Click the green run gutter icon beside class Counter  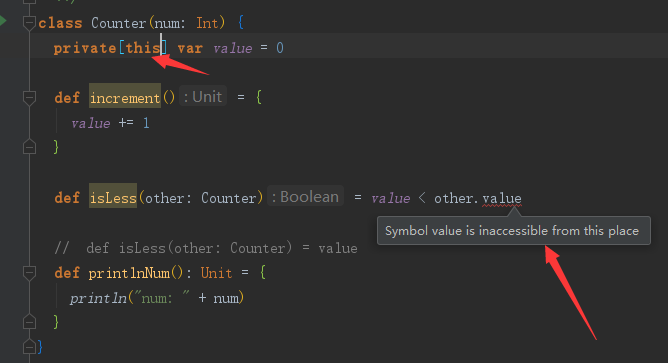(x=3, y=21)
